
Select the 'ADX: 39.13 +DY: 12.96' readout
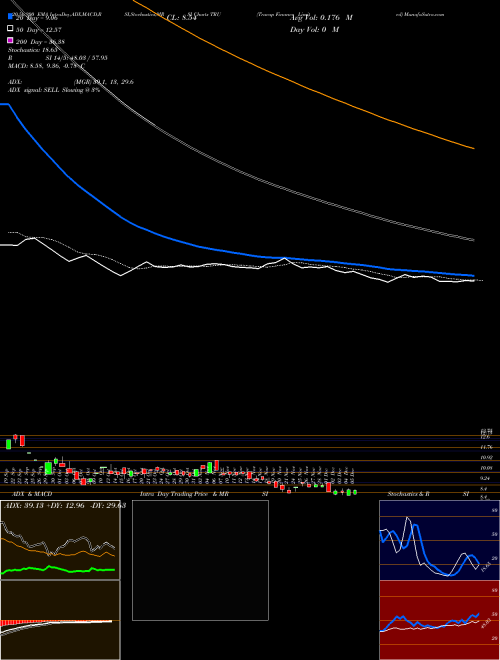63,505
